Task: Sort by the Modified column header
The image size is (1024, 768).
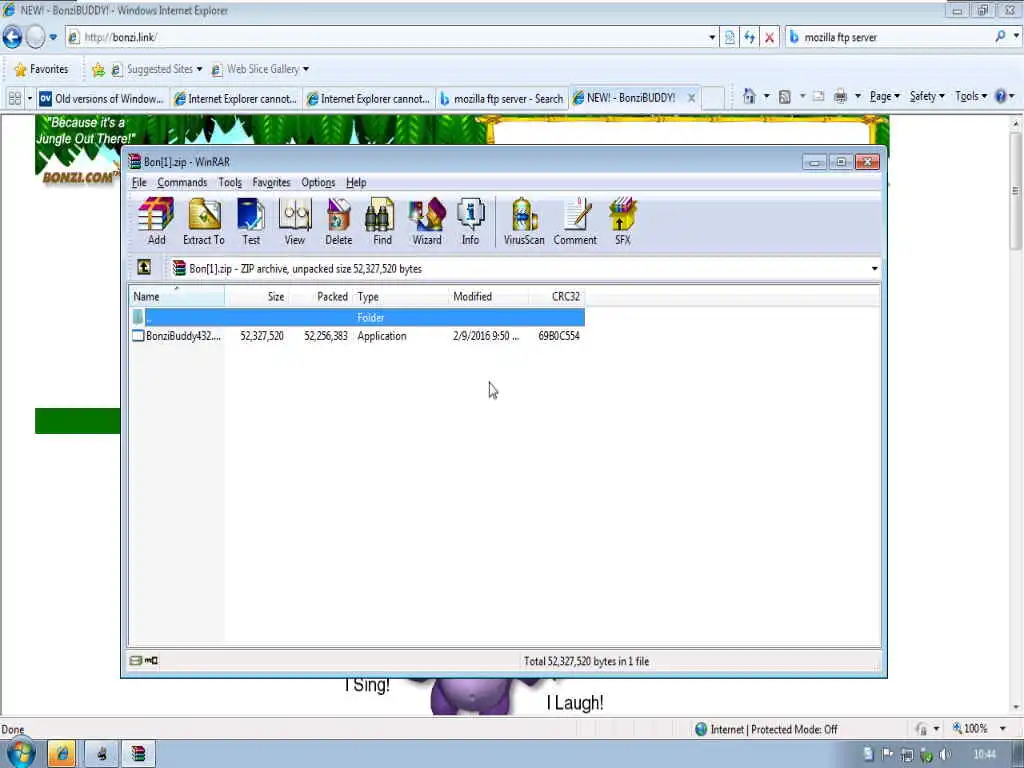Action: tap(488, 296)
